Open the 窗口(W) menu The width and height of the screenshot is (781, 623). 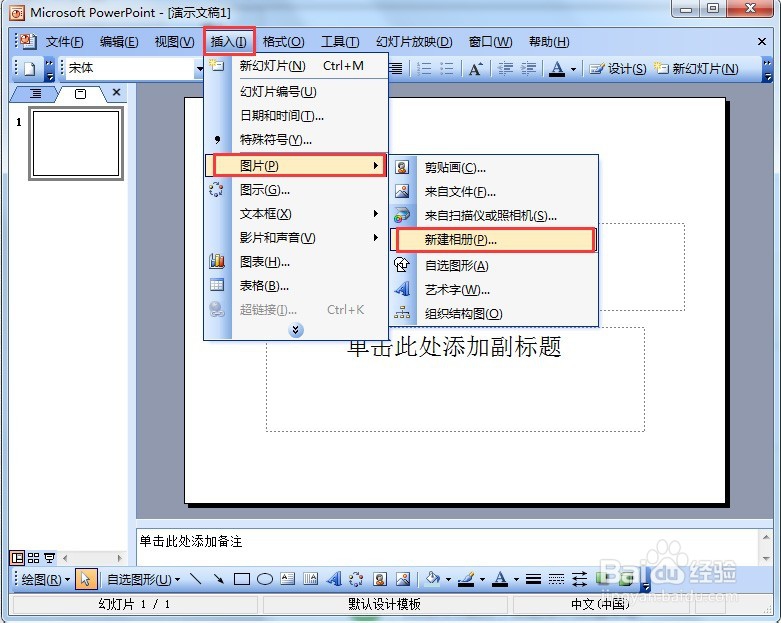click(490, 41)
